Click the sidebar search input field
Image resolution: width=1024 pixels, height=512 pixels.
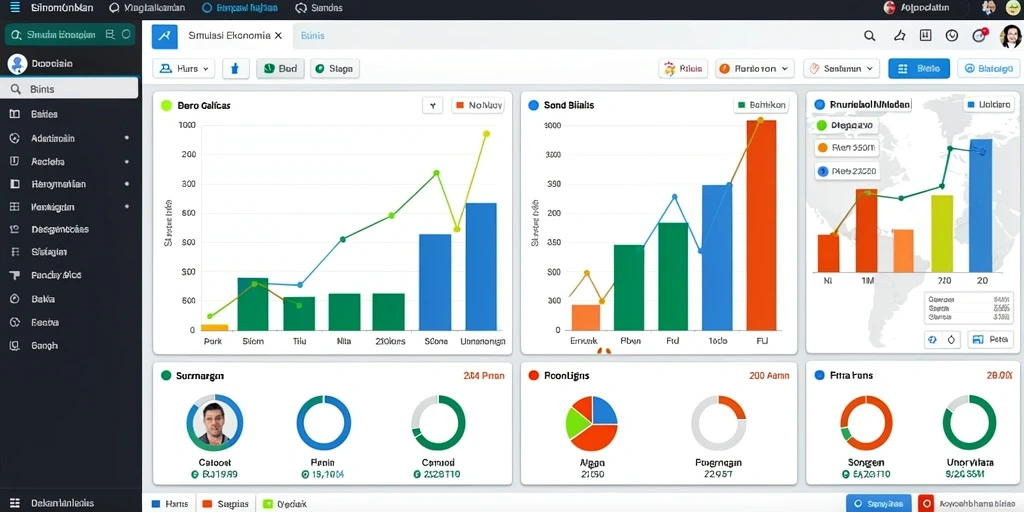point(69,35)
